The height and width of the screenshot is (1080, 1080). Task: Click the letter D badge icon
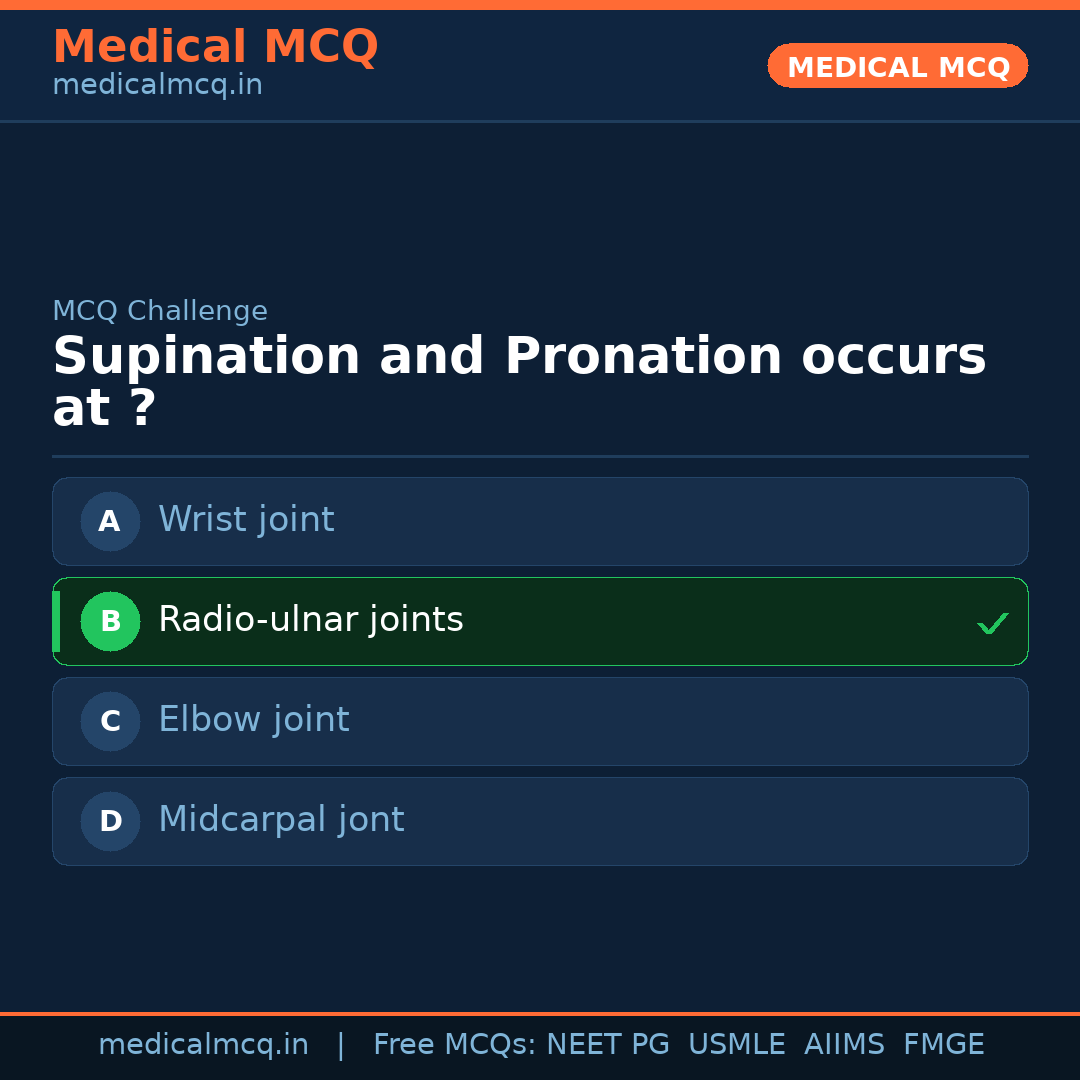(109, 821)
